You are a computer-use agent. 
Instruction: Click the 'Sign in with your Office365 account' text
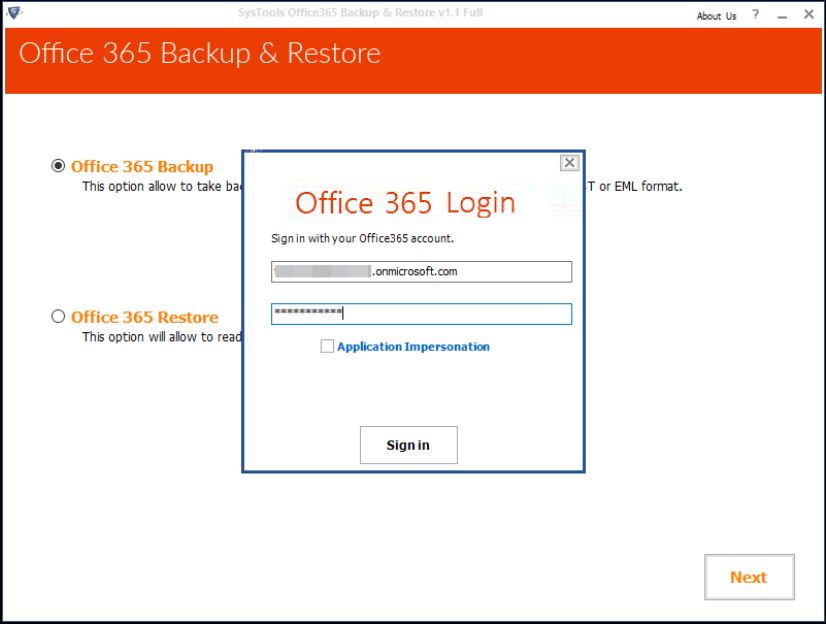coord(362,239)
